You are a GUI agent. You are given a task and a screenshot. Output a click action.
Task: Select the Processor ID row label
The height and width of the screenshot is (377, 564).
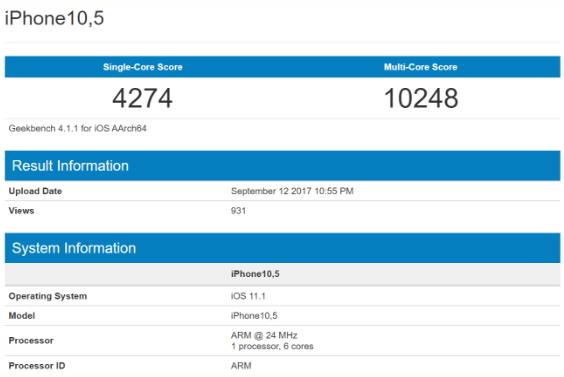coord(37,366)
